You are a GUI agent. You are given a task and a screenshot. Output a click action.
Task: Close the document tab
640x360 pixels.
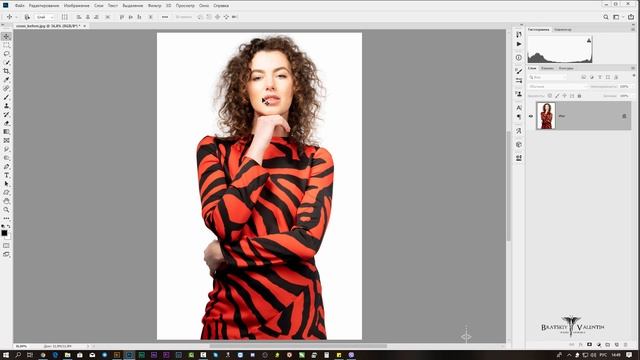click(84, 26)
